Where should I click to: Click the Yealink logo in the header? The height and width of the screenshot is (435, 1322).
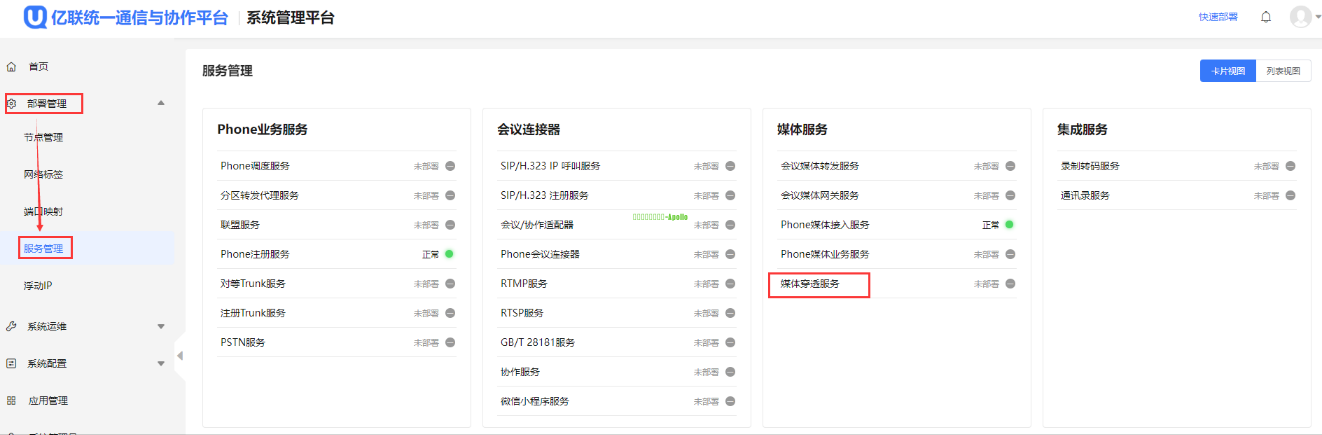point(37,18)
